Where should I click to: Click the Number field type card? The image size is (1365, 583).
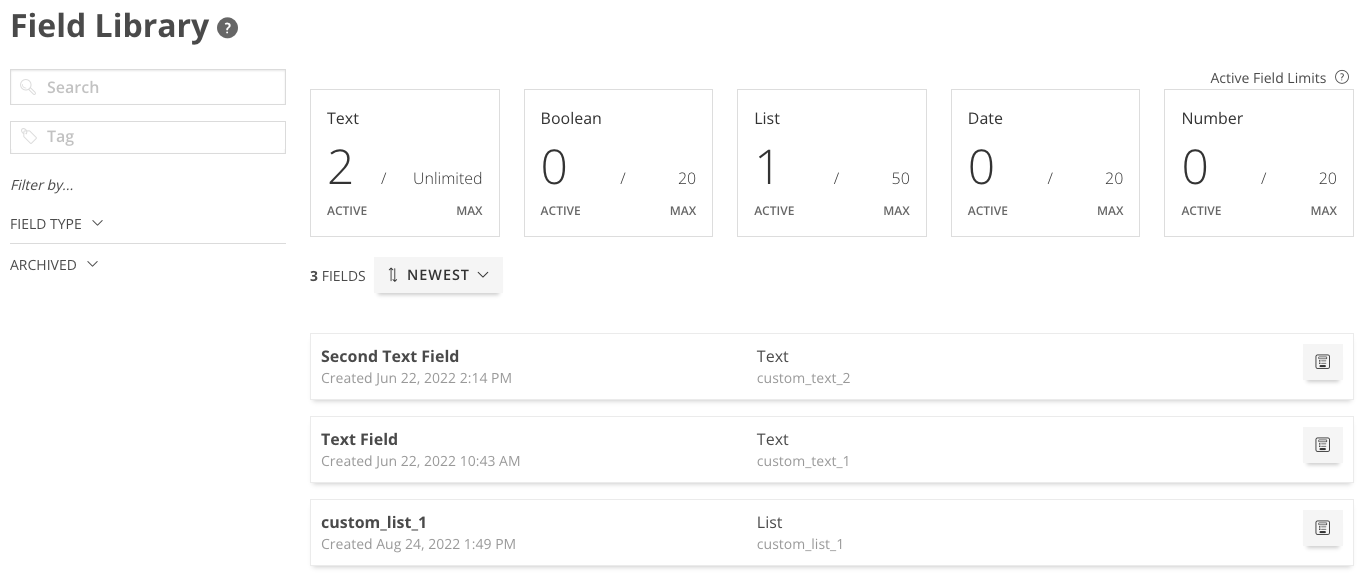tap(1258, 161)
